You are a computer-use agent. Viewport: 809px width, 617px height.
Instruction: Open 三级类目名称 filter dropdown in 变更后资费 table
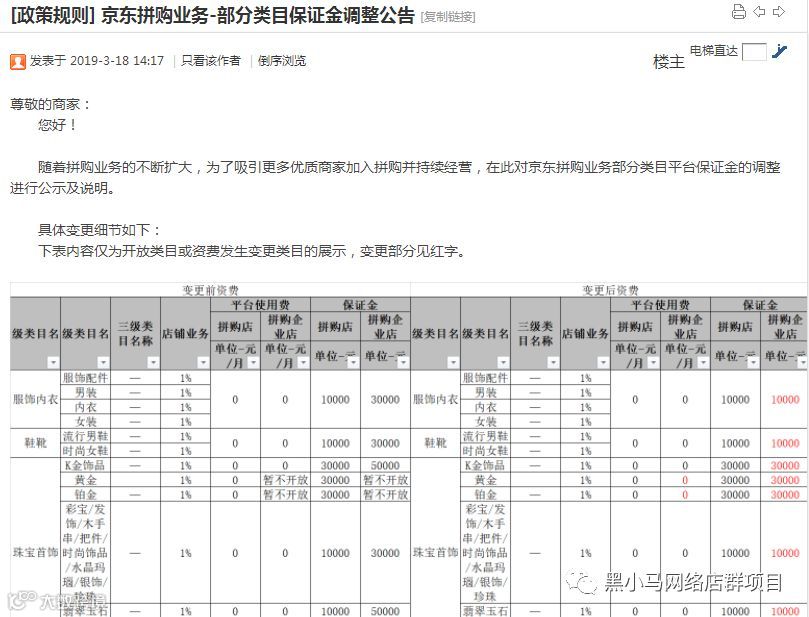coord(553,363)
